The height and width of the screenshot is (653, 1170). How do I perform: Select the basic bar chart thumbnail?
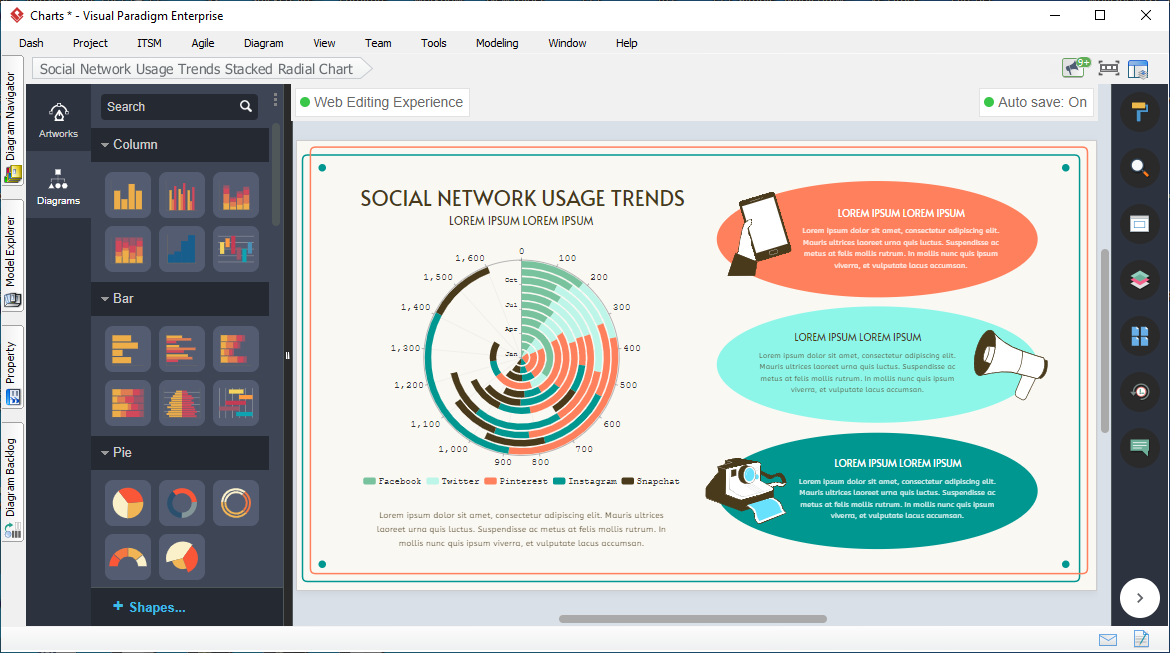[128, 349]
